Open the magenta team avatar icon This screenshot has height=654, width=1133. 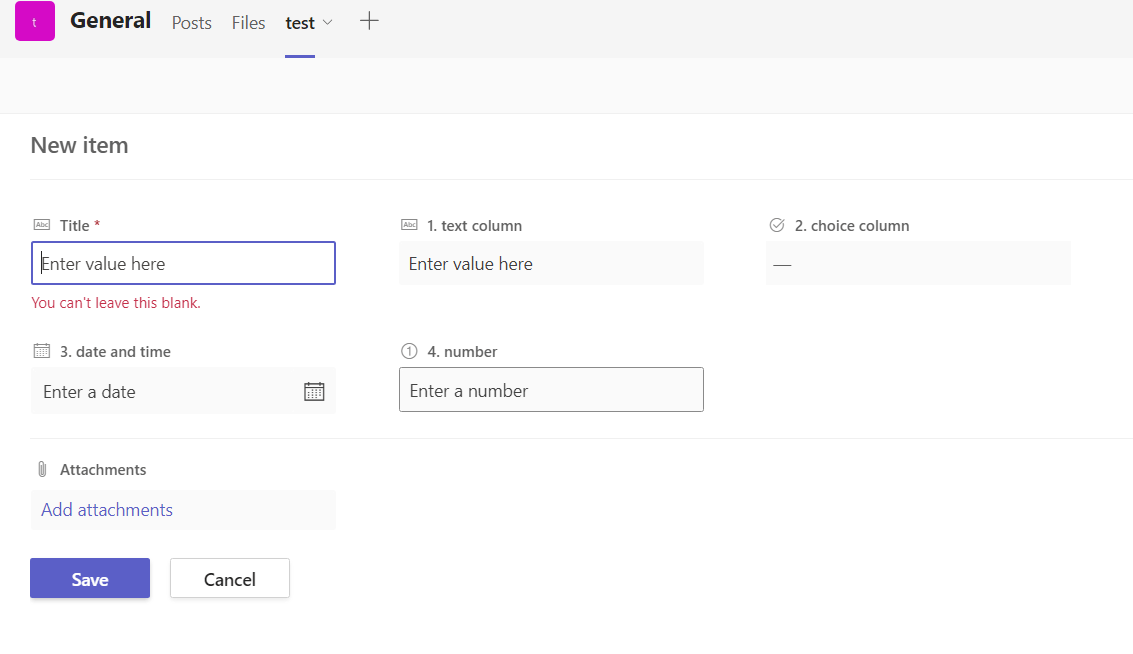pyautogui.click(x=35, y=21)
